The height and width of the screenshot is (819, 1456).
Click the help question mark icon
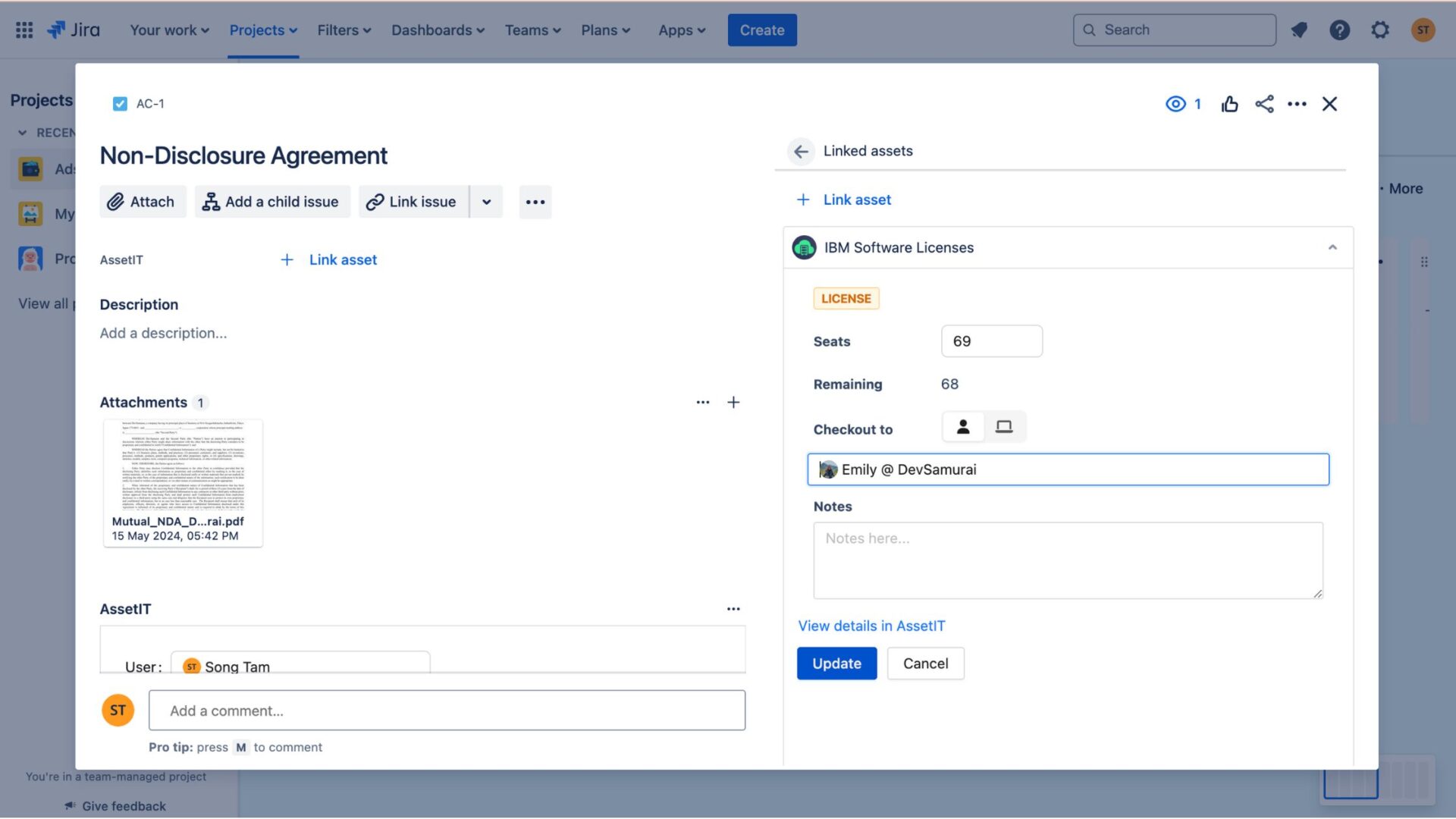[x=1339, y=29]
